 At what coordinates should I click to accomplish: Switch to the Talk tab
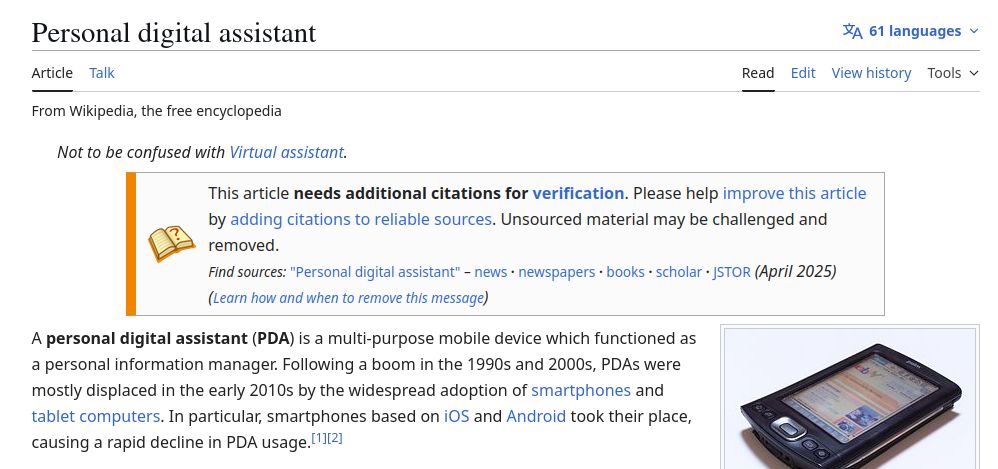tap(102, 73)
